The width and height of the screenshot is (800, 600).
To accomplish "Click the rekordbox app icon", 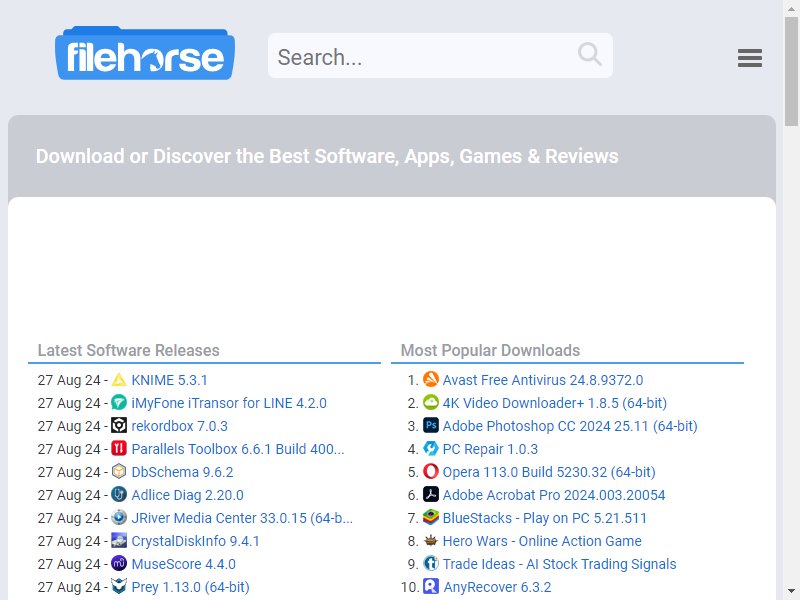I will (x=119, y=426).
